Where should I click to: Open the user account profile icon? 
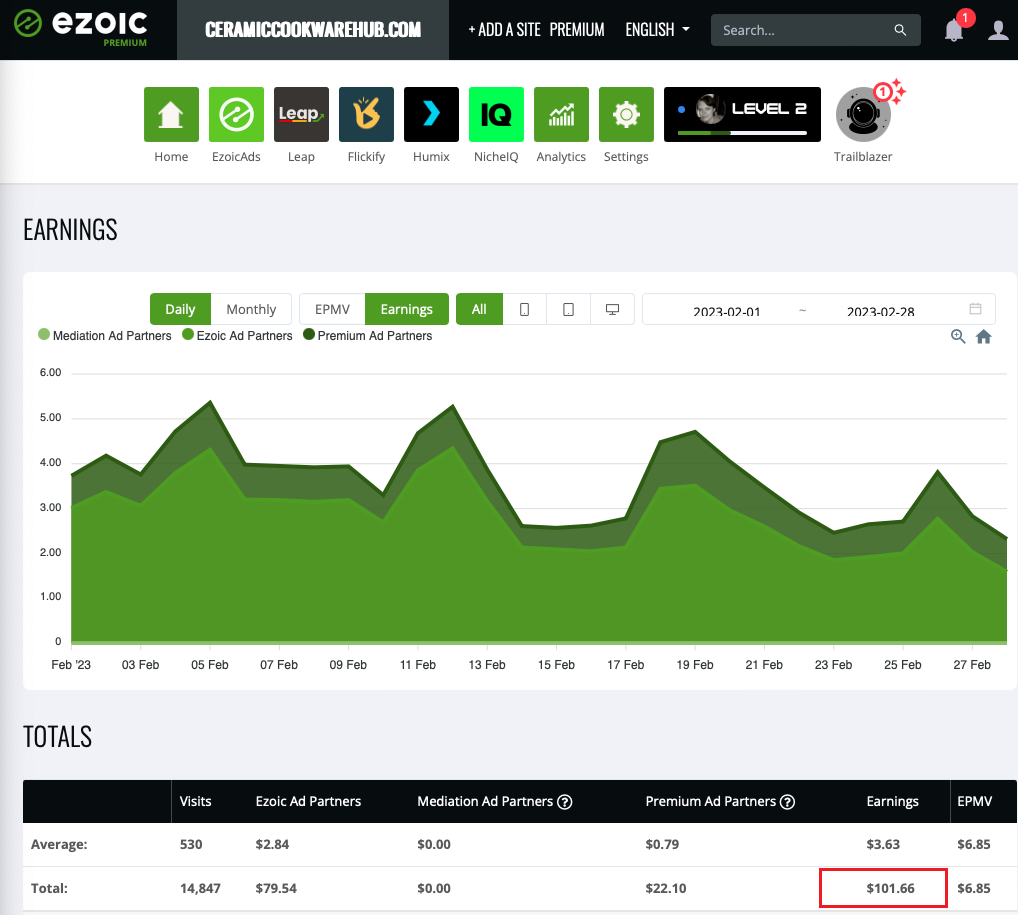(998, 30)
